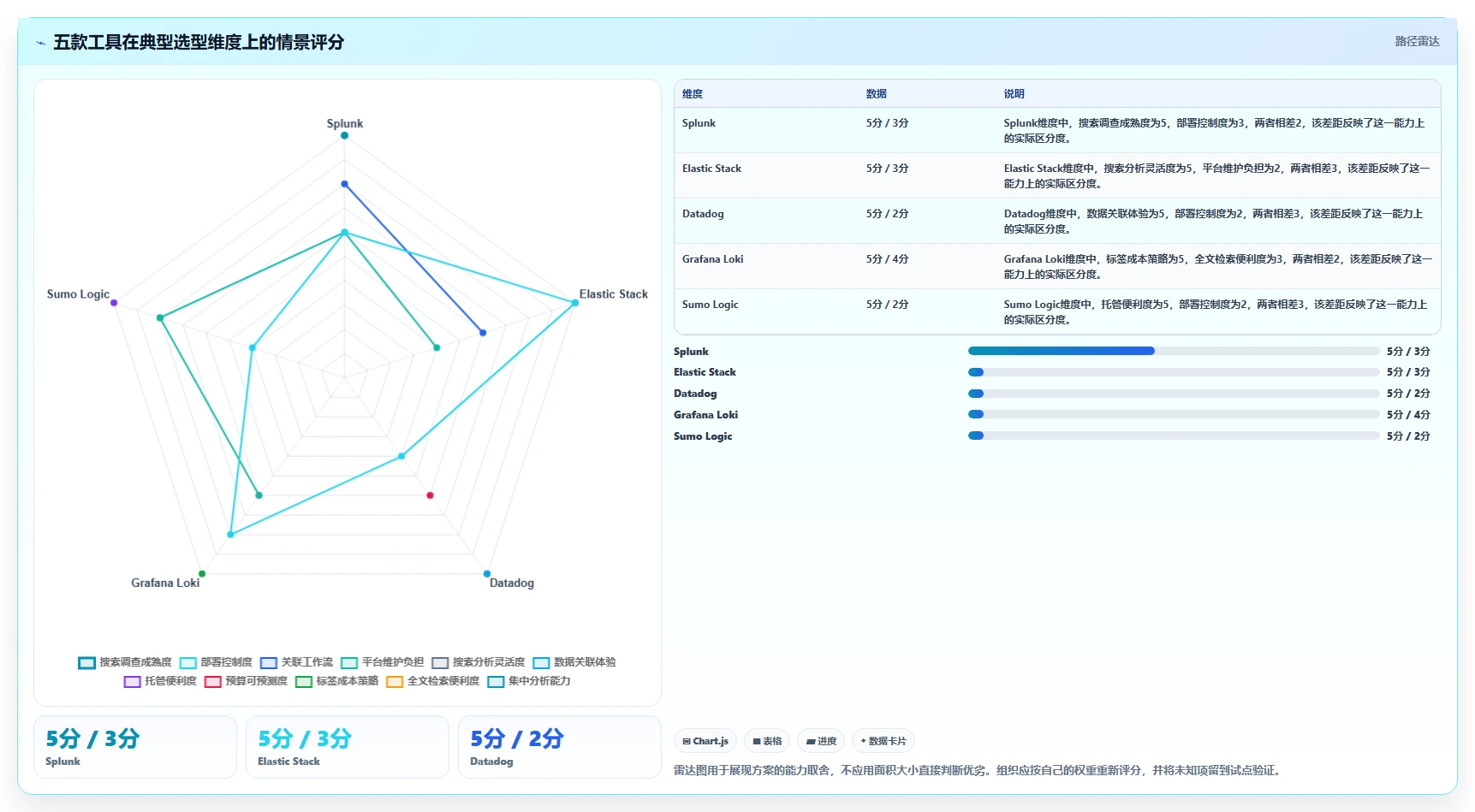Screen dimensions: 1475x812
Task: Click the Splunk row description text
Action: (1214, 131)
